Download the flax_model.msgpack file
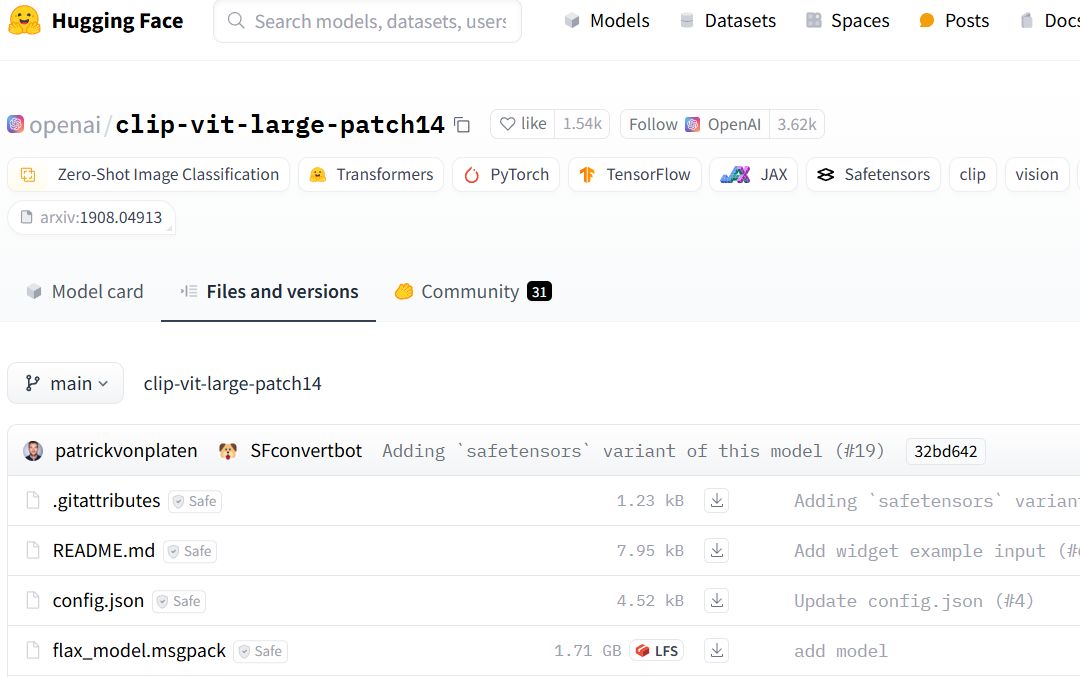The image size is (1080, 677). pyautogui.click(x=716, y=651)
